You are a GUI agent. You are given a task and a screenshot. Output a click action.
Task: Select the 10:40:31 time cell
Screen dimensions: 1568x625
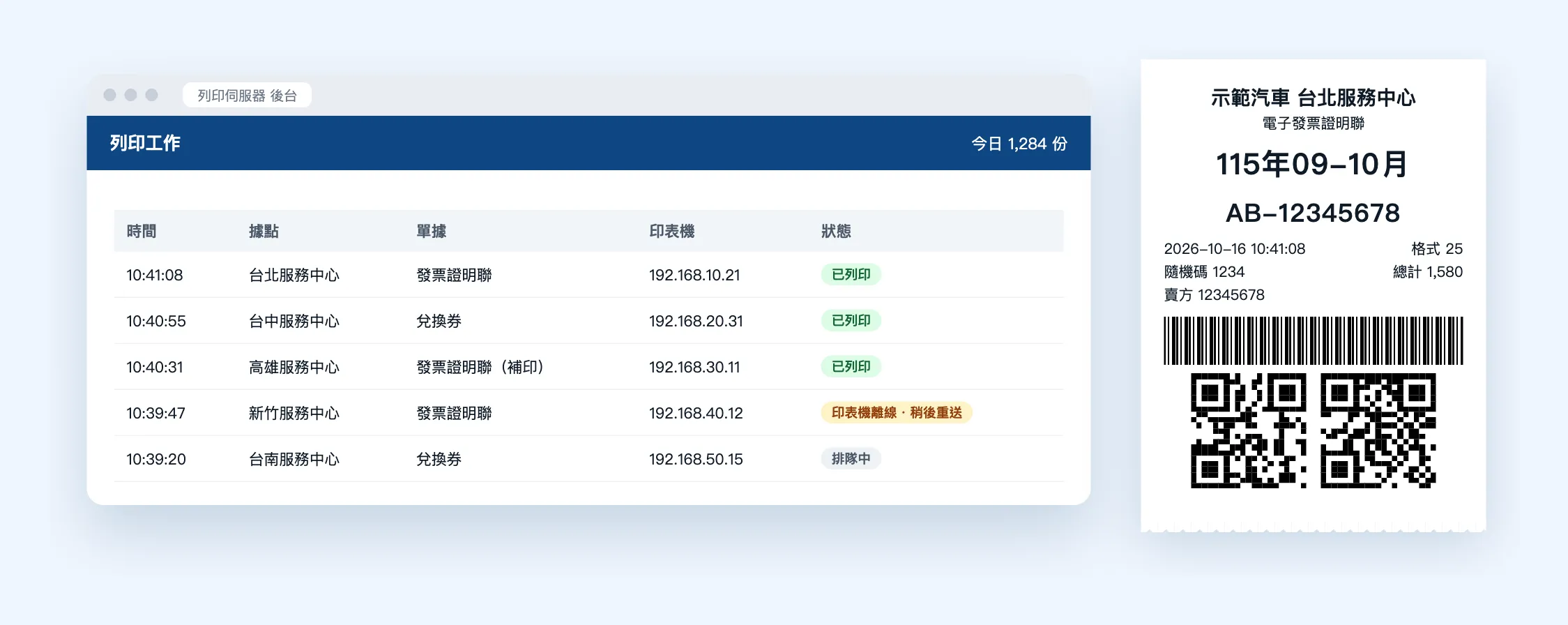tap(155, 367)
